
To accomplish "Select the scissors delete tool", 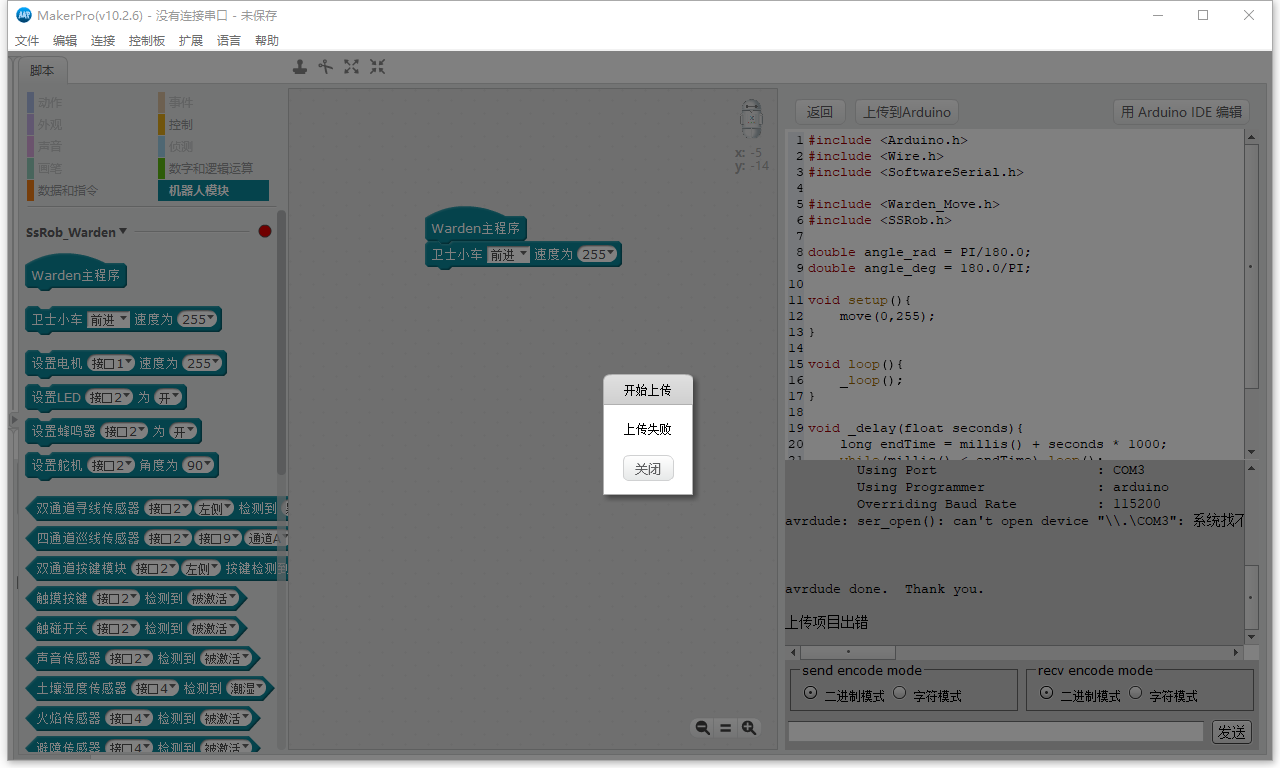I will 326,66.
